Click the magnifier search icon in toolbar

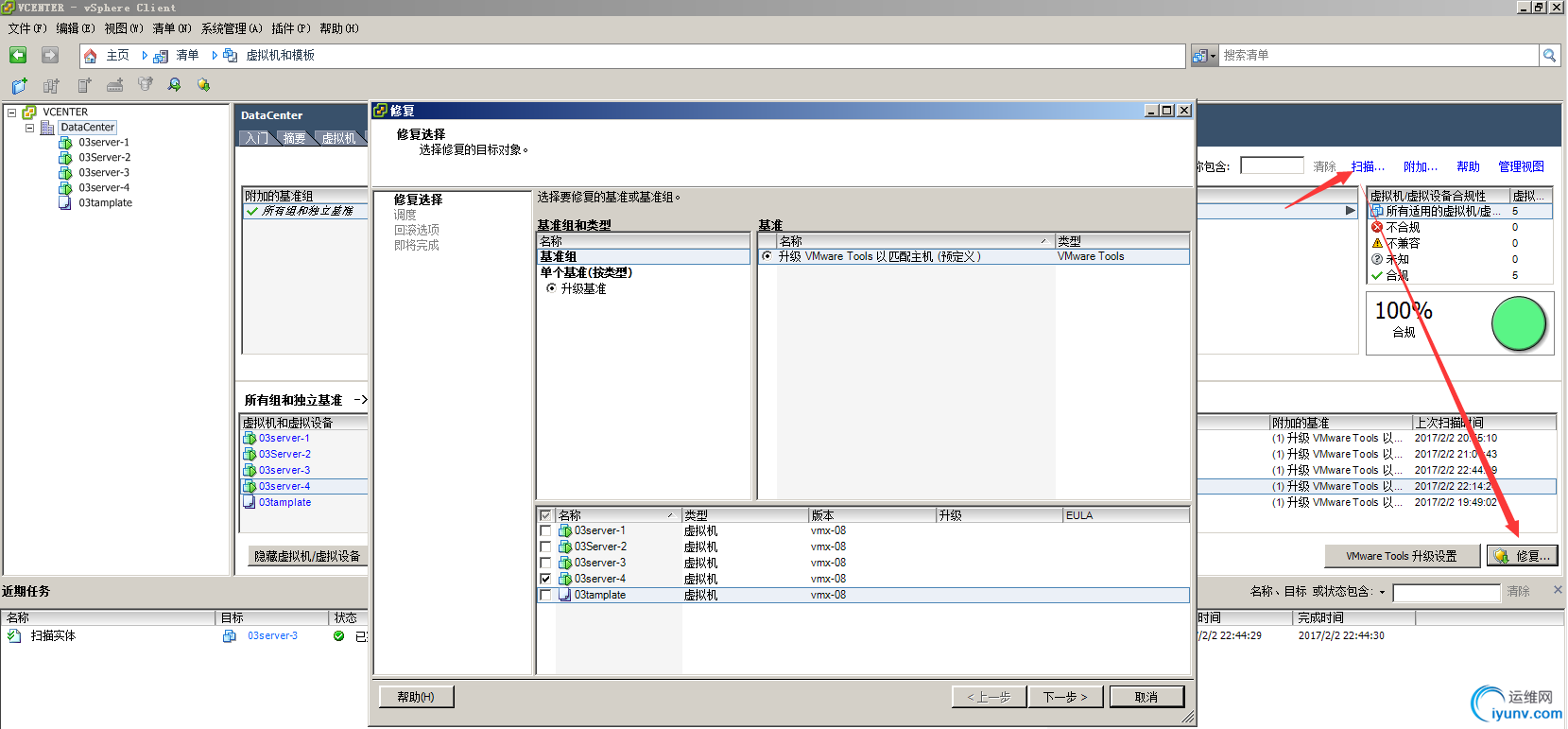tap(1549, 56)
